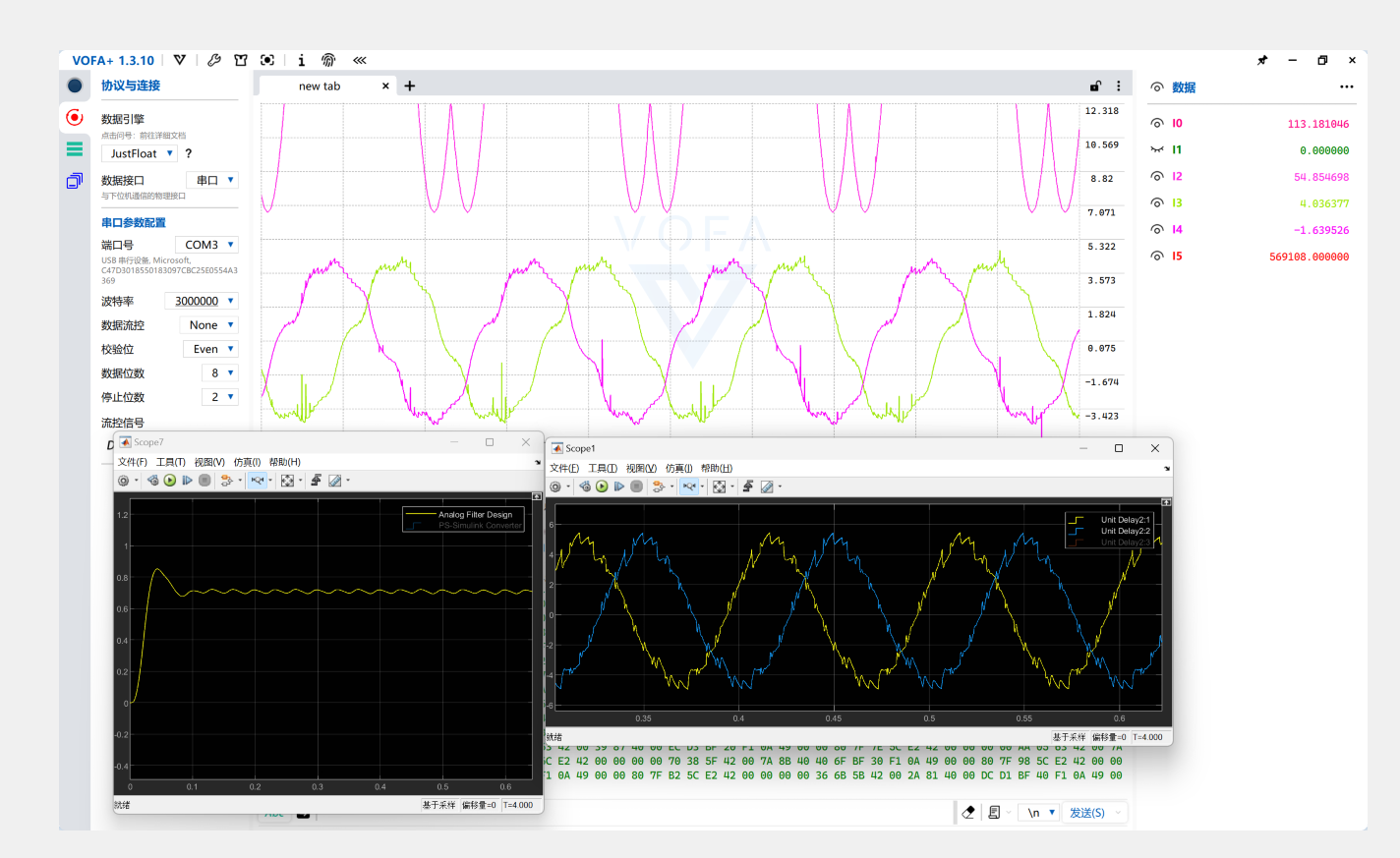Screen dimensions: 1400x858
Task: Click the measurement ruler icon in Scope1 toolbar
Action: click(767, 486)
